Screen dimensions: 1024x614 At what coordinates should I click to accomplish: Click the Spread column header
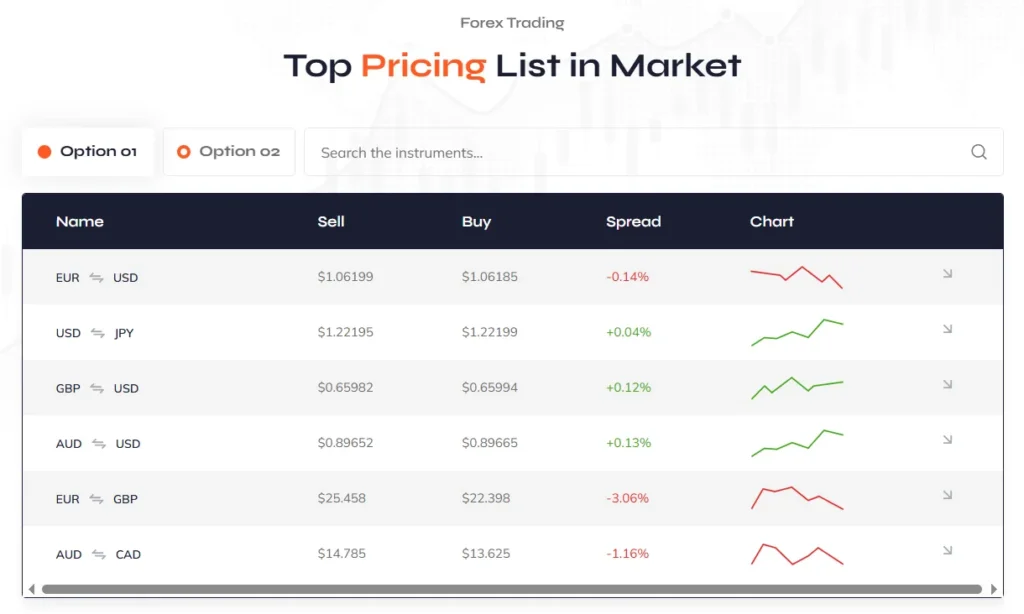pyautogui.click(x=633, y=221)
